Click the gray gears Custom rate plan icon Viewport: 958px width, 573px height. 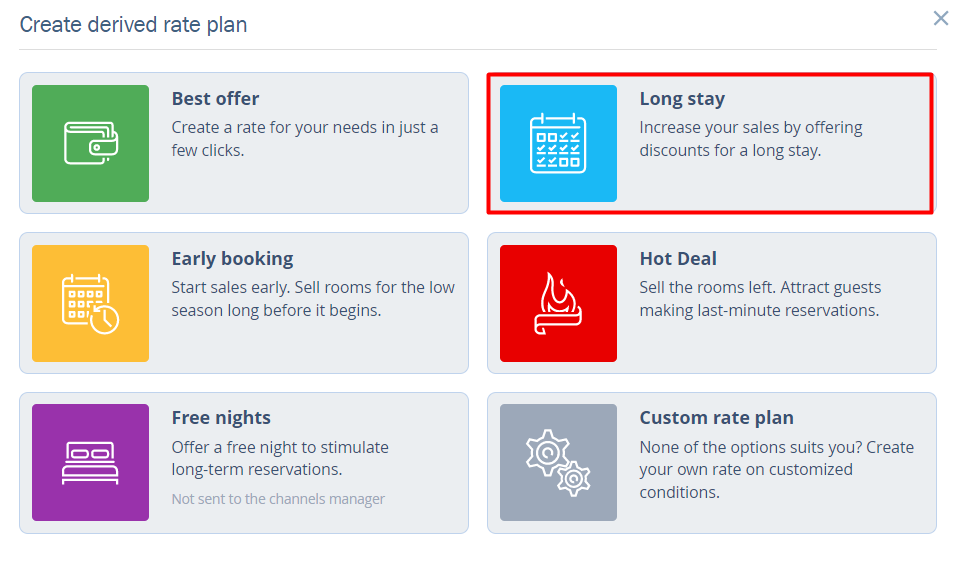point(558,462)
